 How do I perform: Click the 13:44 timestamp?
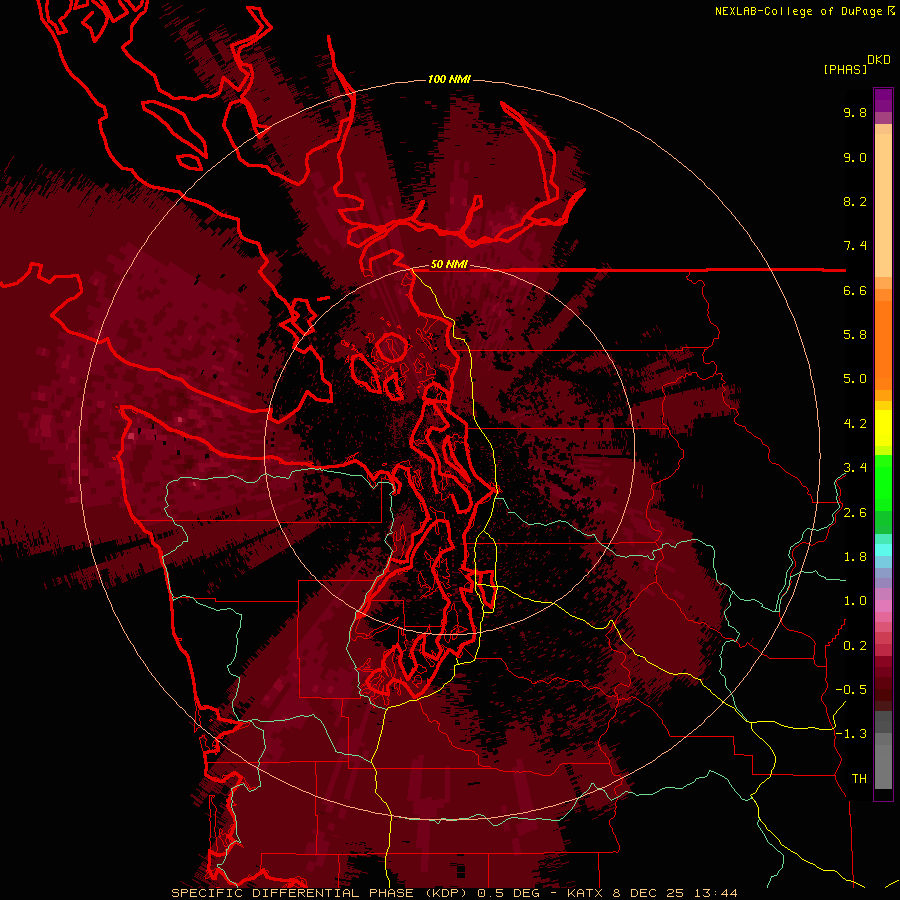[x=715, y=893]
